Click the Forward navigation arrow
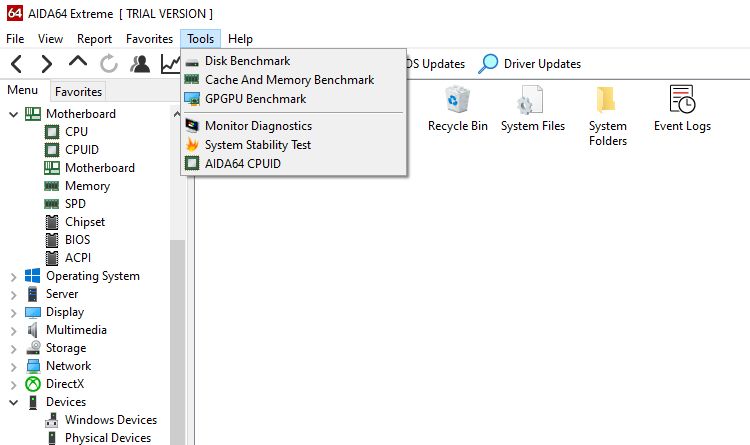The height and width of the screenshot is (445, 750). pos(46,64)
